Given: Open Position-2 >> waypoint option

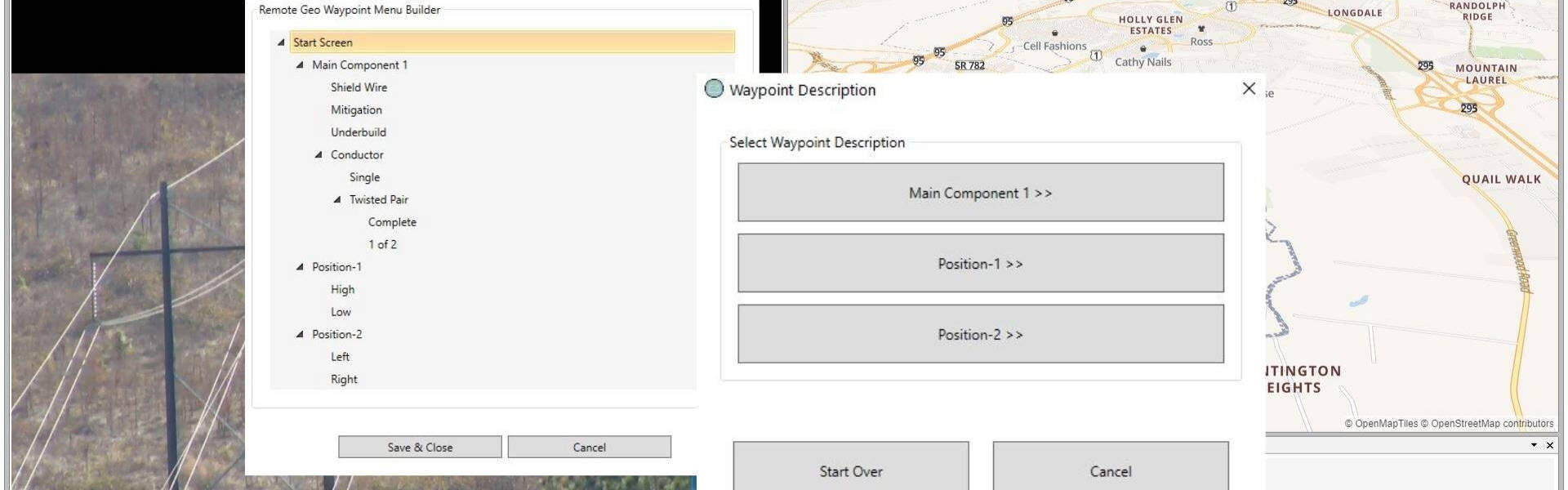Looking at the screenshot, I should 981,334.
